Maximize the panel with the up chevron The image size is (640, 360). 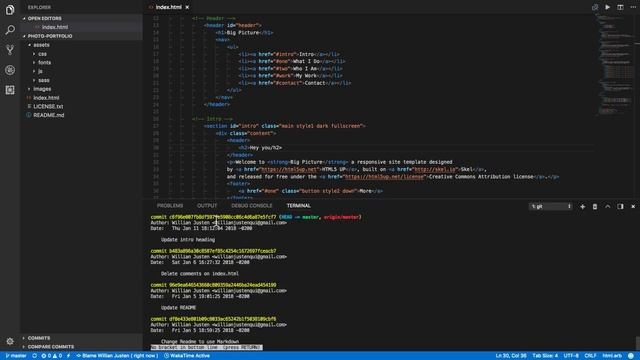pos(608,207)
